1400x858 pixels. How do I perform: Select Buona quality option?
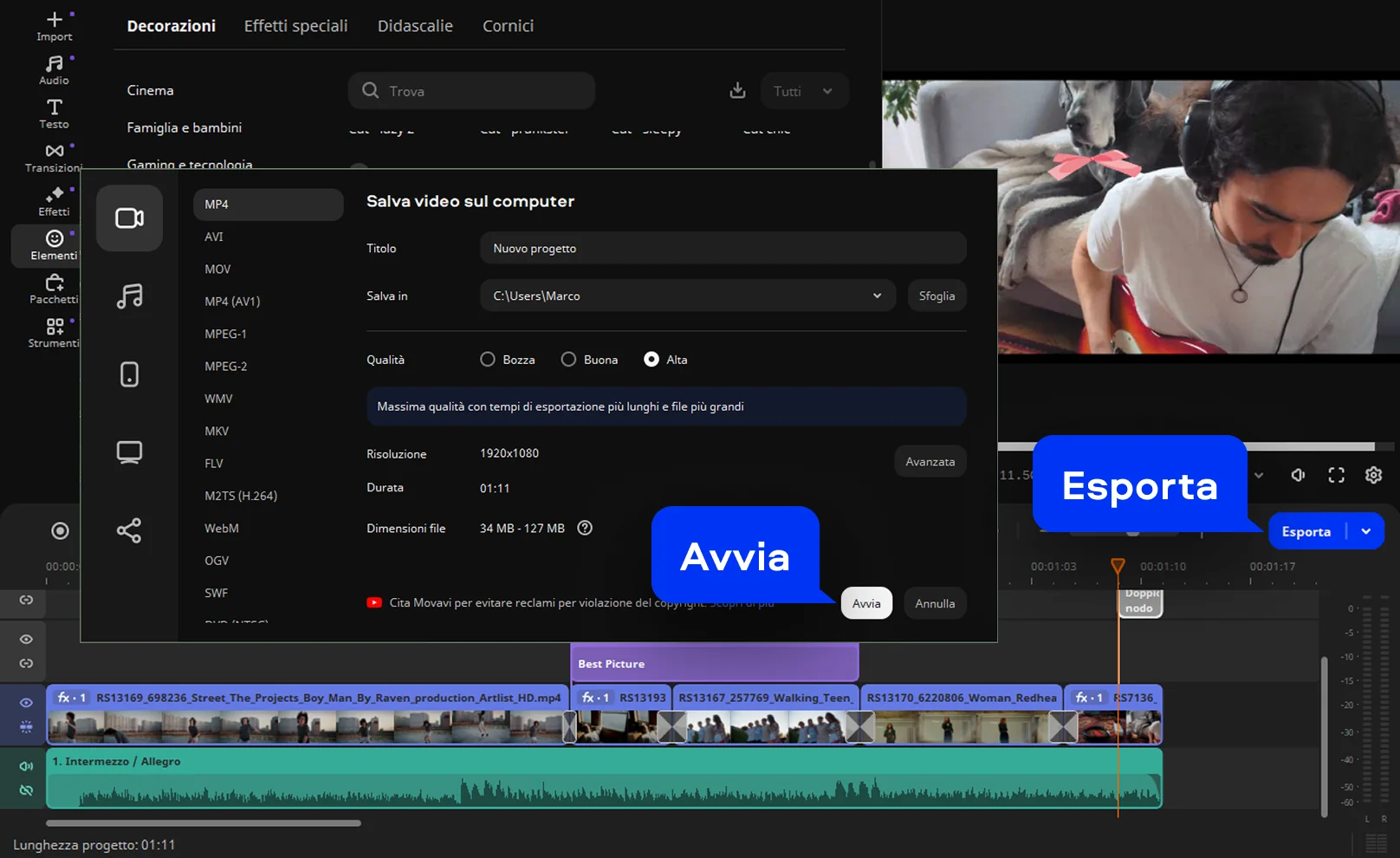click(x=568, y=360)
